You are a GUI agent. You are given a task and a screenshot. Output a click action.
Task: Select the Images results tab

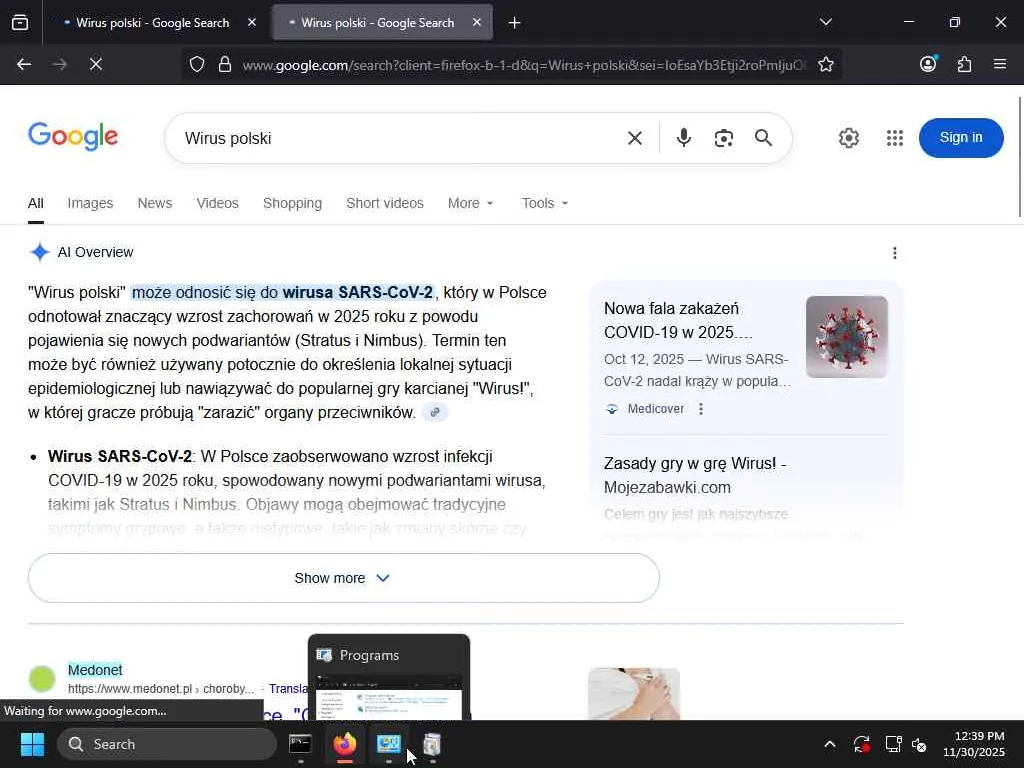pyautogui.click(x=90, y=203)
